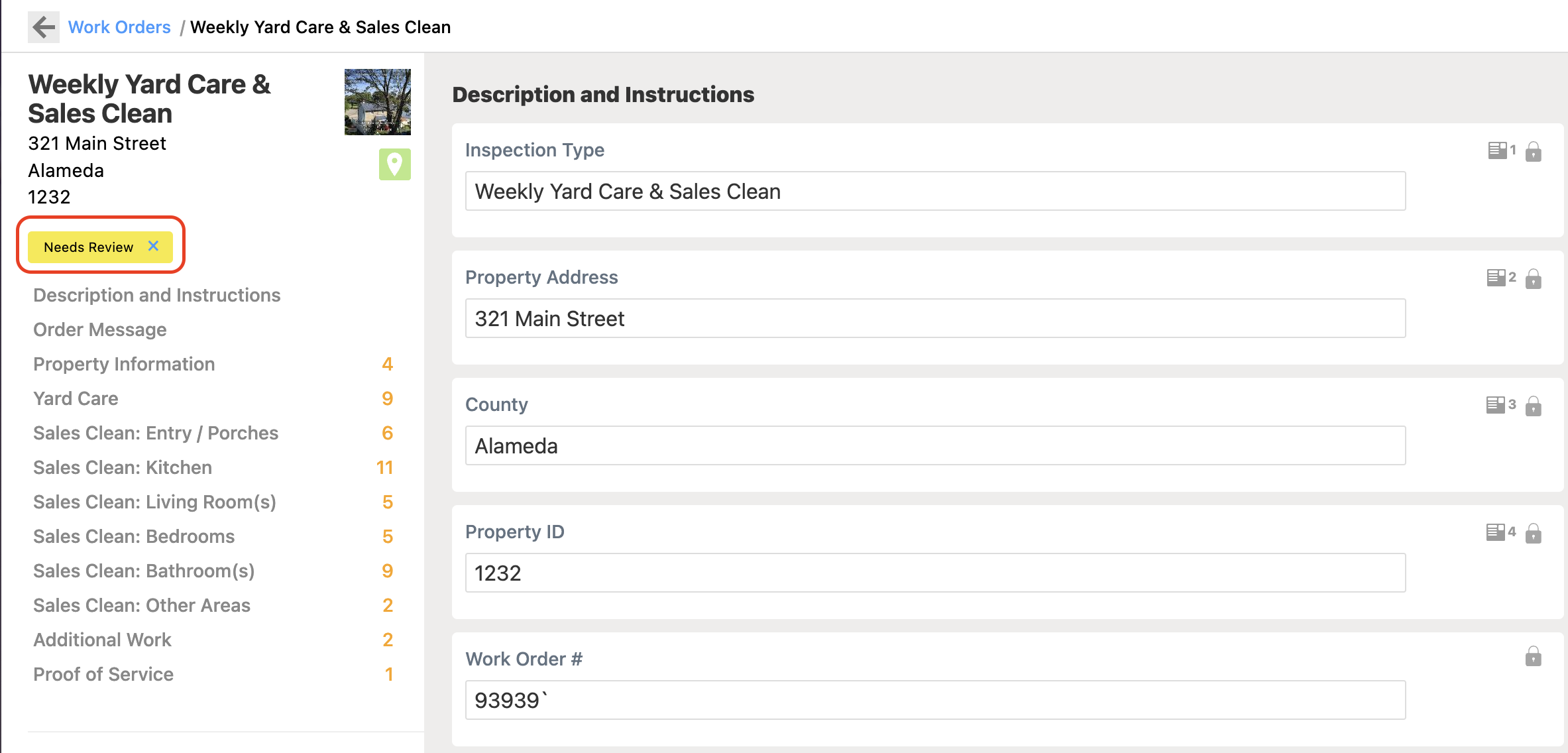Toggle the lock on the Property Address field
This screenshot has height=753, width=1568.
[1534, 280]
